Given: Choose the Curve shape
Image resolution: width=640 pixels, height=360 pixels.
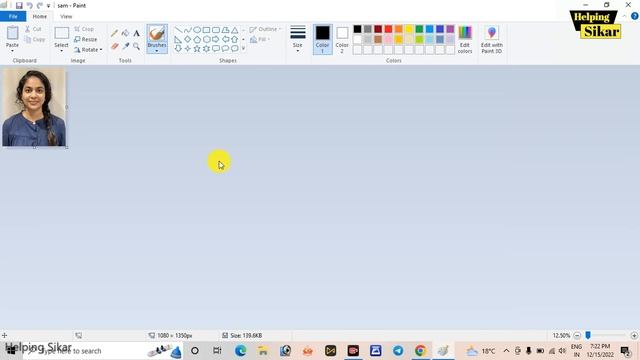Looking at the screenshot, I should (188, 30).
